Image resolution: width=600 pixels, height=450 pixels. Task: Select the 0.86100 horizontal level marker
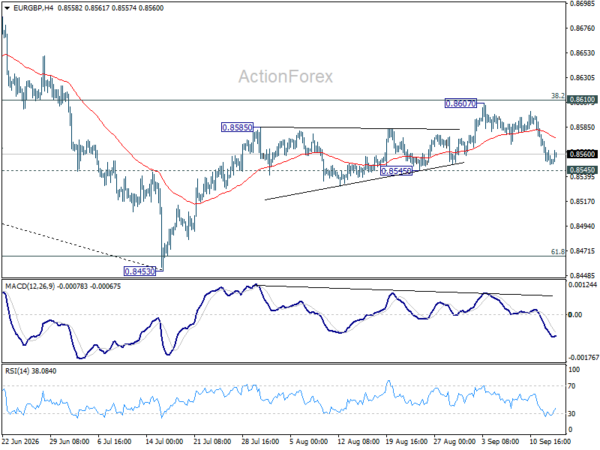582,100
